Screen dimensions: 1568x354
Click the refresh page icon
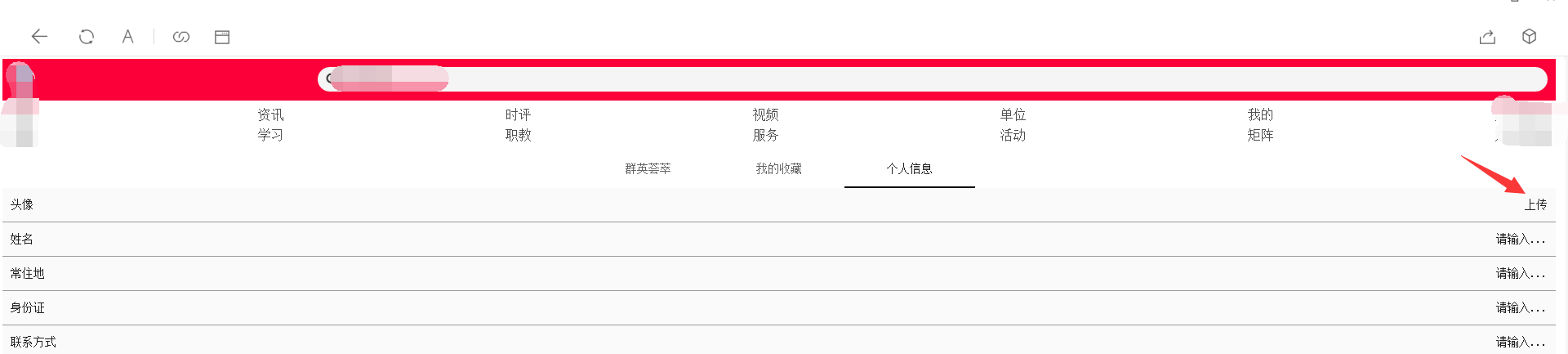(x=87, y=37)
